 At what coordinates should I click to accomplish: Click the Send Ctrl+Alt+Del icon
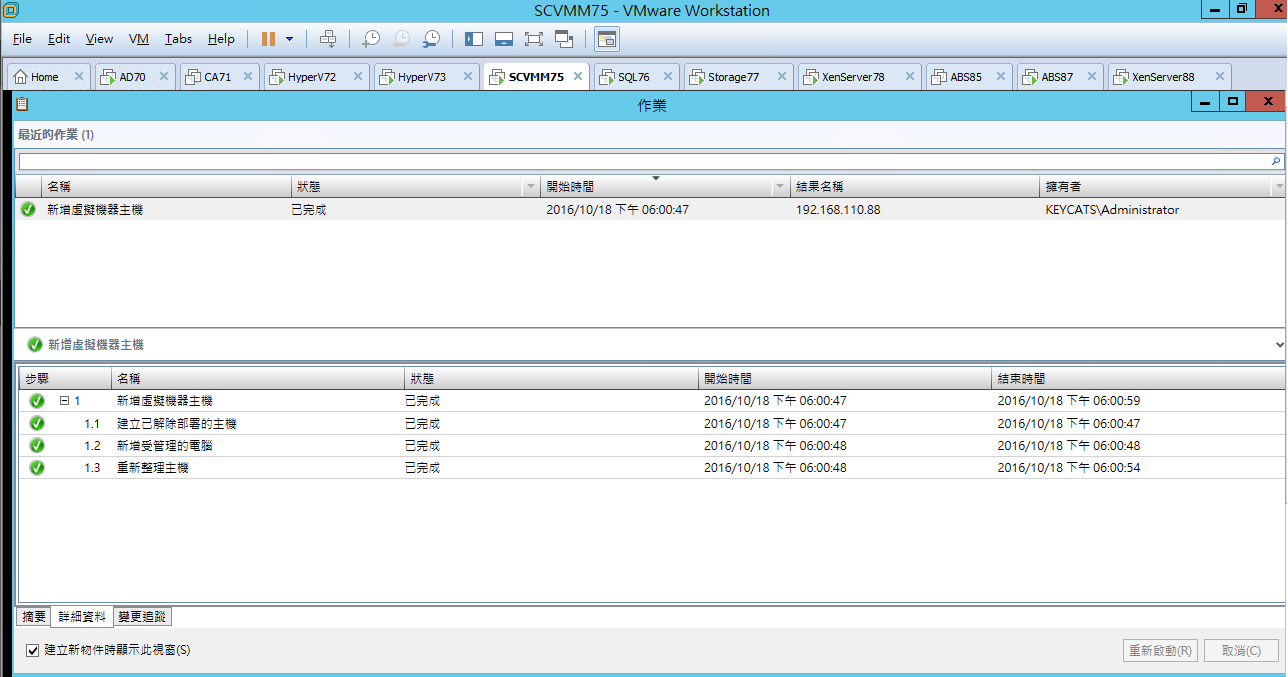[x=327, y=39]
